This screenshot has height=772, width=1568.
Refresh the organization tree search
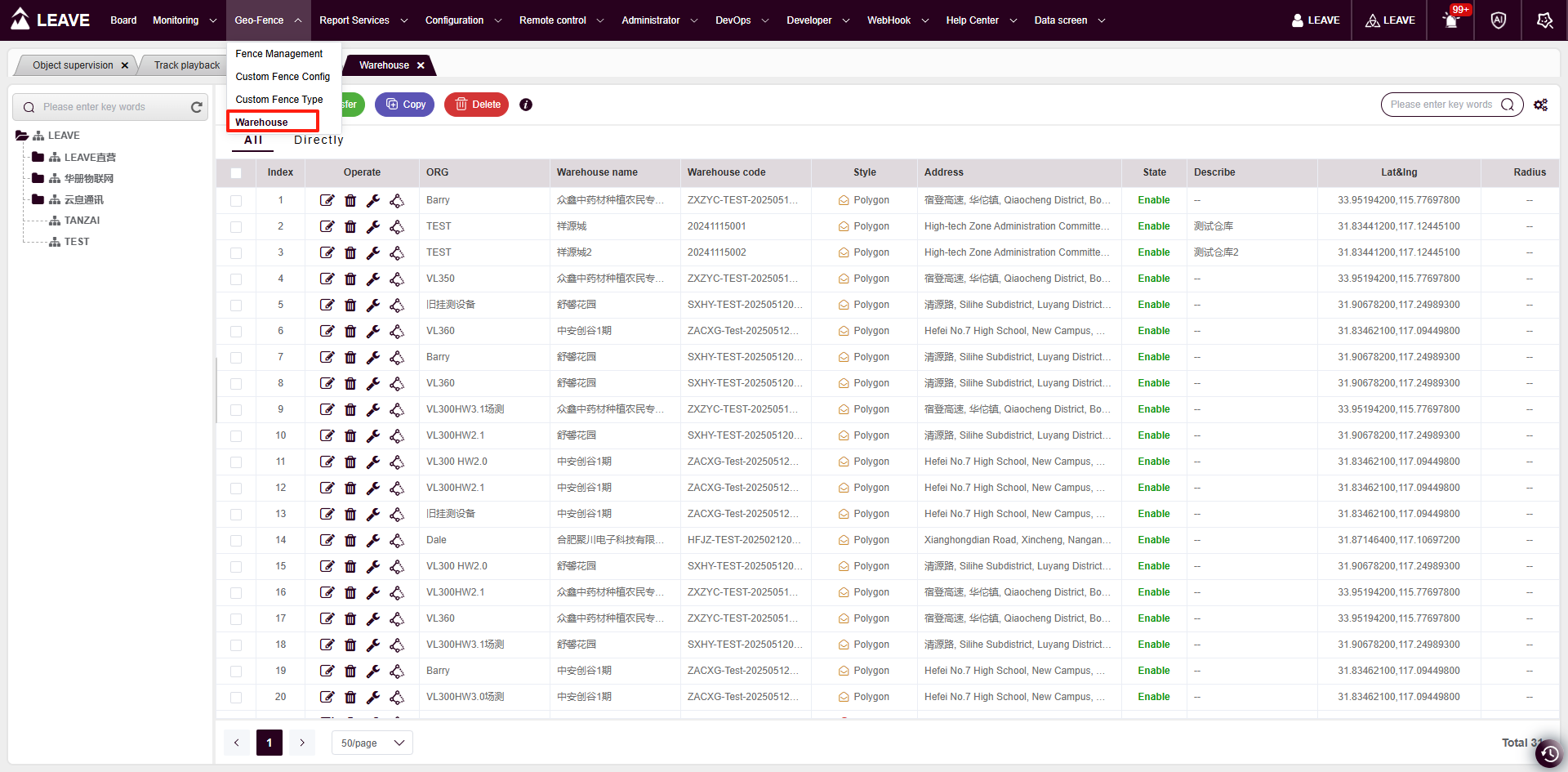(x=196, y=107)
